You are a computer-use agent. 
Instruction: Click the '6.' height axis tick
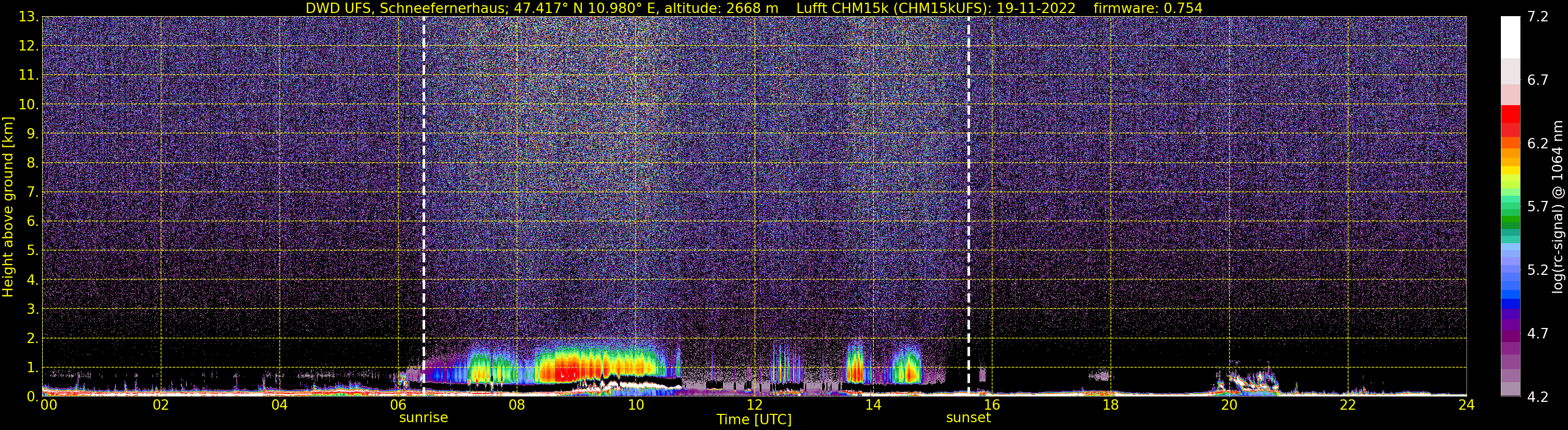click(32, 221)
